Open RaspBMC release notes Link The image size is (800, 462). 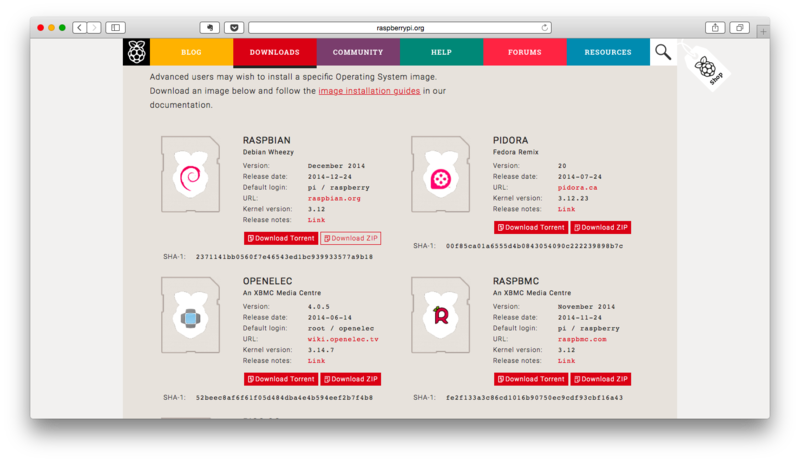pos(566,361)
